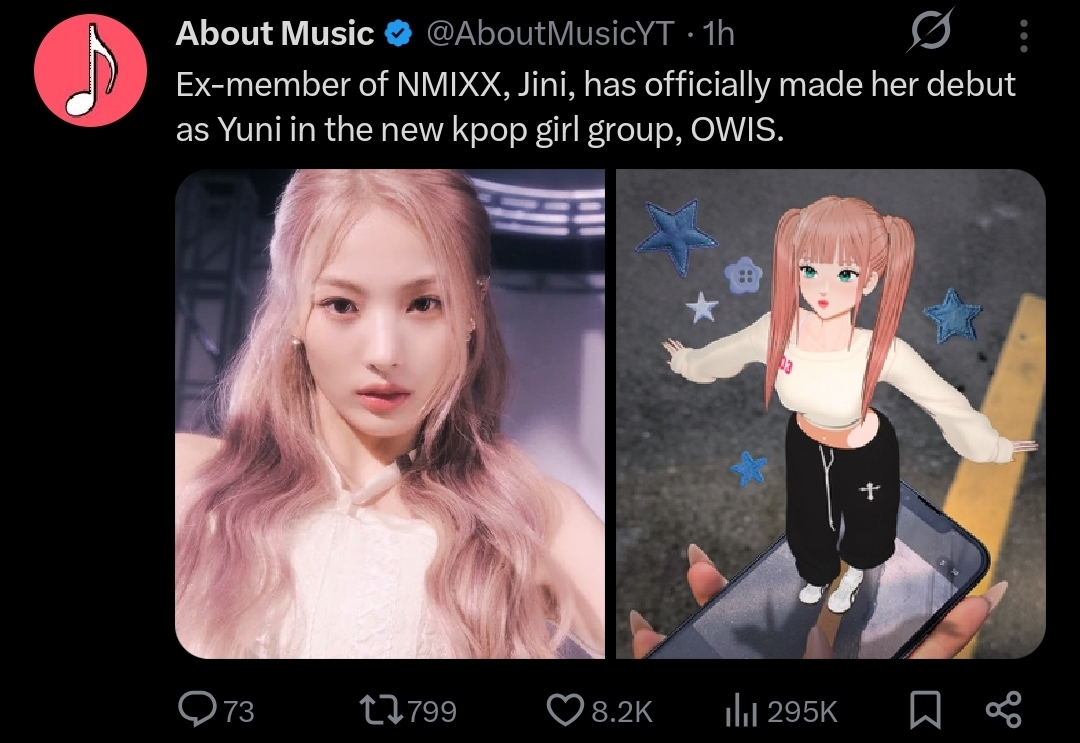Open the share icon
This screenshot has height=743, width=1080.
coord(1004,711)
